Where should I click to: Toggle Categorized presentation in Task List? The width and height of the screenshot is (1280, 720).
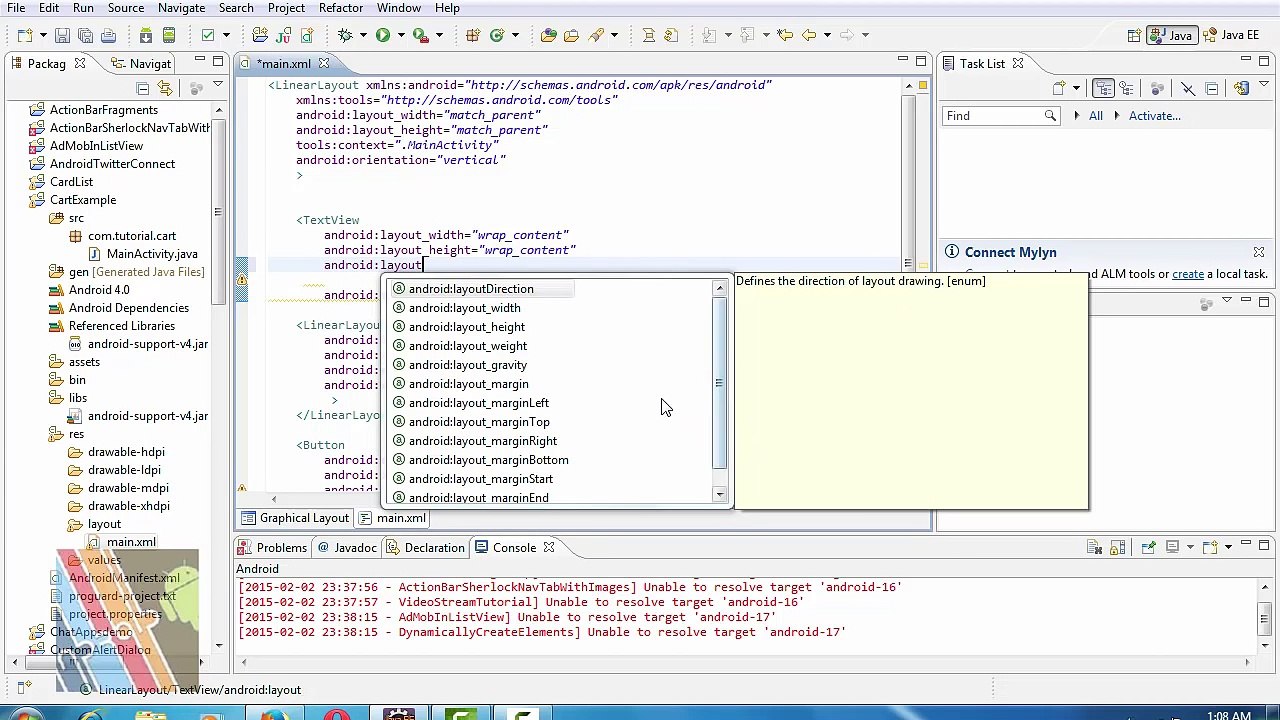click(x=1103, y=88)
